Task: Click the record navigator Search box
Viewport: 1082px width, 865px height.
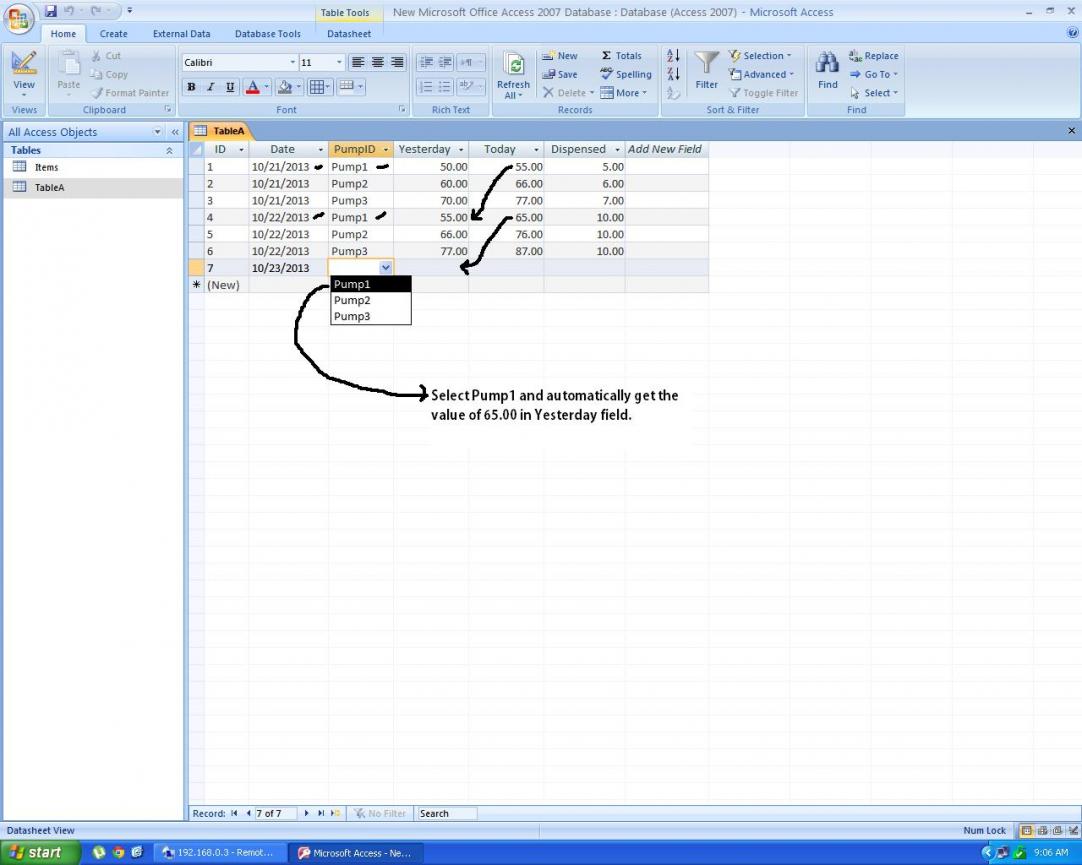Action: point(447,814)
